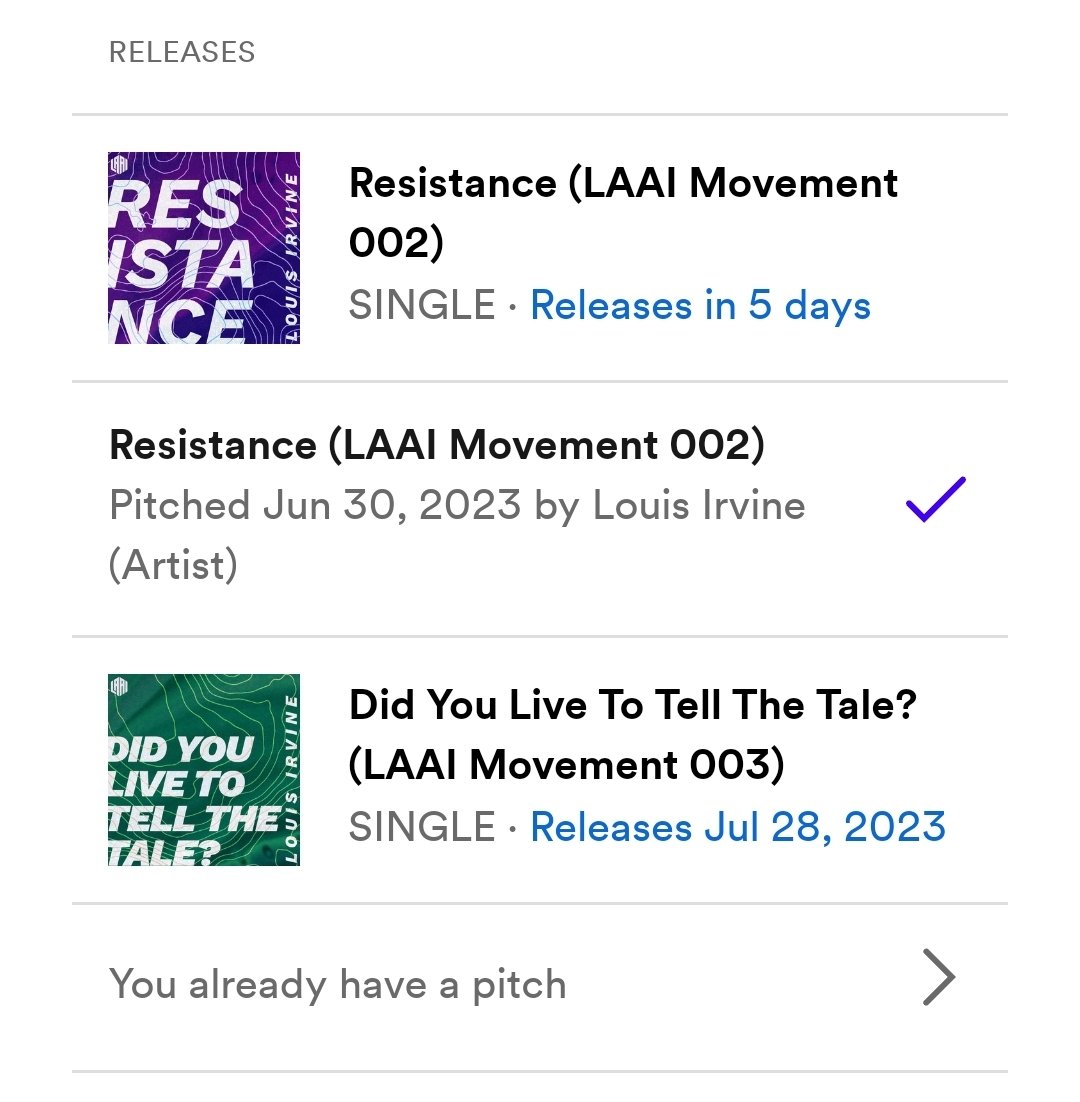The height and width of the screenshot is (1102, 1080).
Task: Open Did You Live To Tell The Tale? title
Action: click(633, 704)
